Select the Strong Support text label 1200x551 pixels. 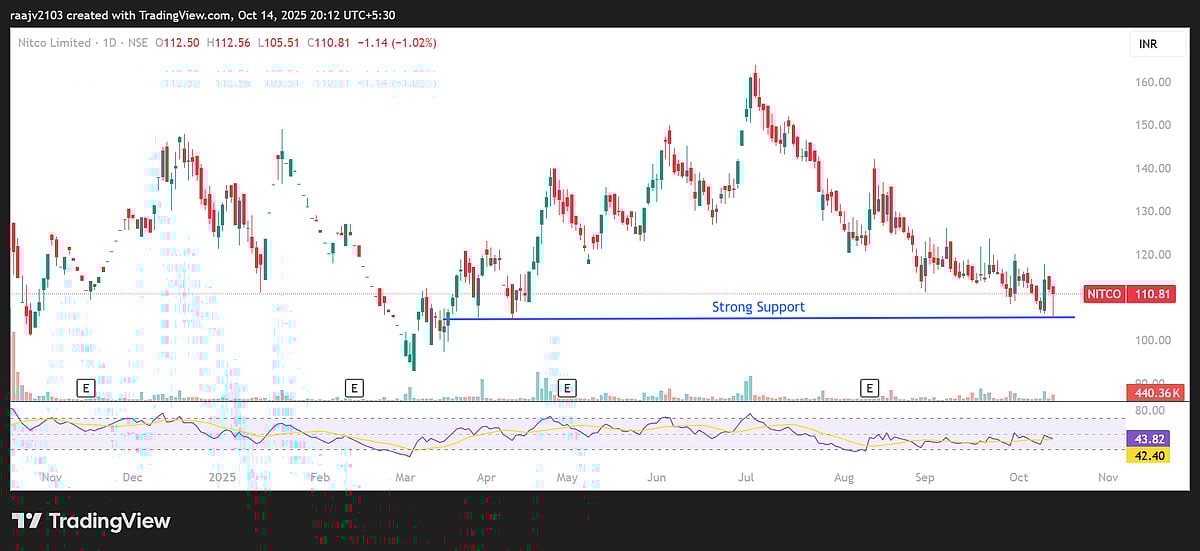(x=757, y=307)
